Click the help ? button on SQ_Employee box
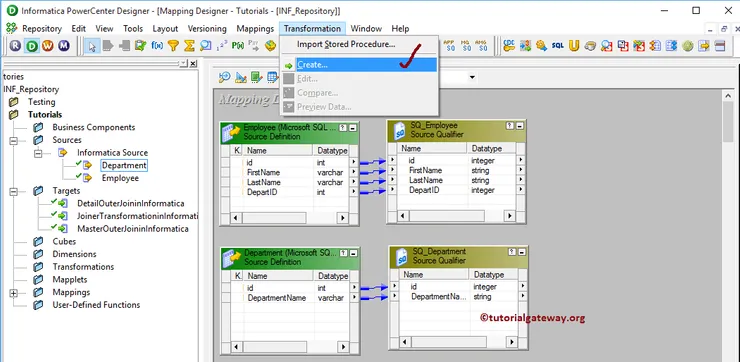Viewport: 740px width, 362px height. point(510,126)
